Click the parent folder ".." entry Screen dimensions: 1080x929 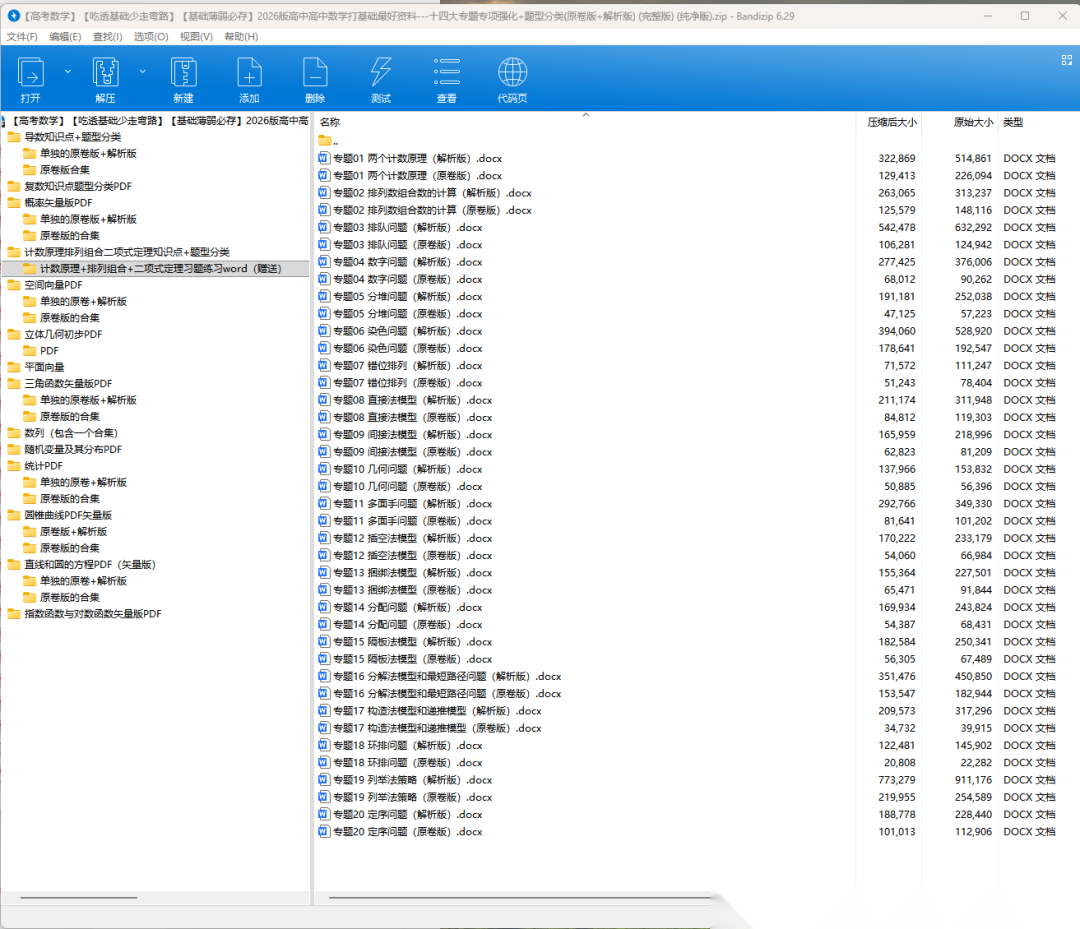pyautogui.click(x=335, y=141)
